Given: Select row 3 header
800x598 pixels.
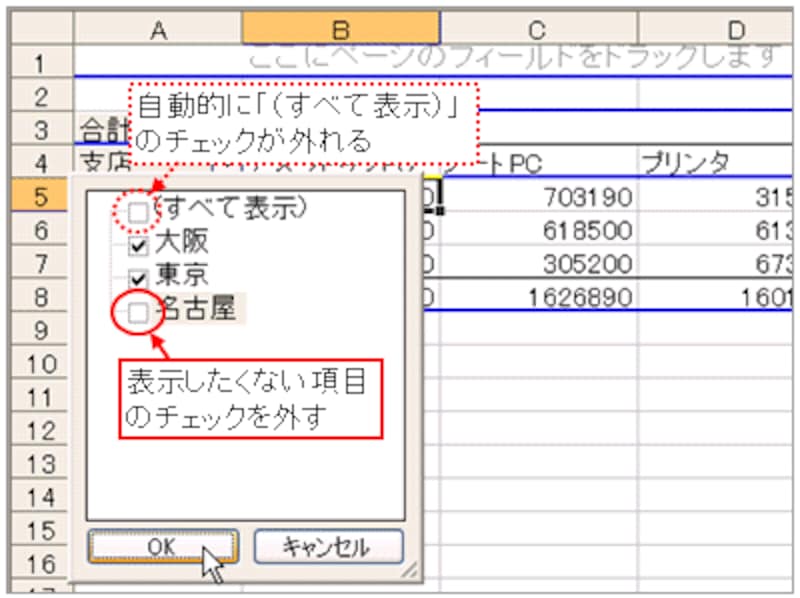Looking at the screenshot, I should 41,130.
